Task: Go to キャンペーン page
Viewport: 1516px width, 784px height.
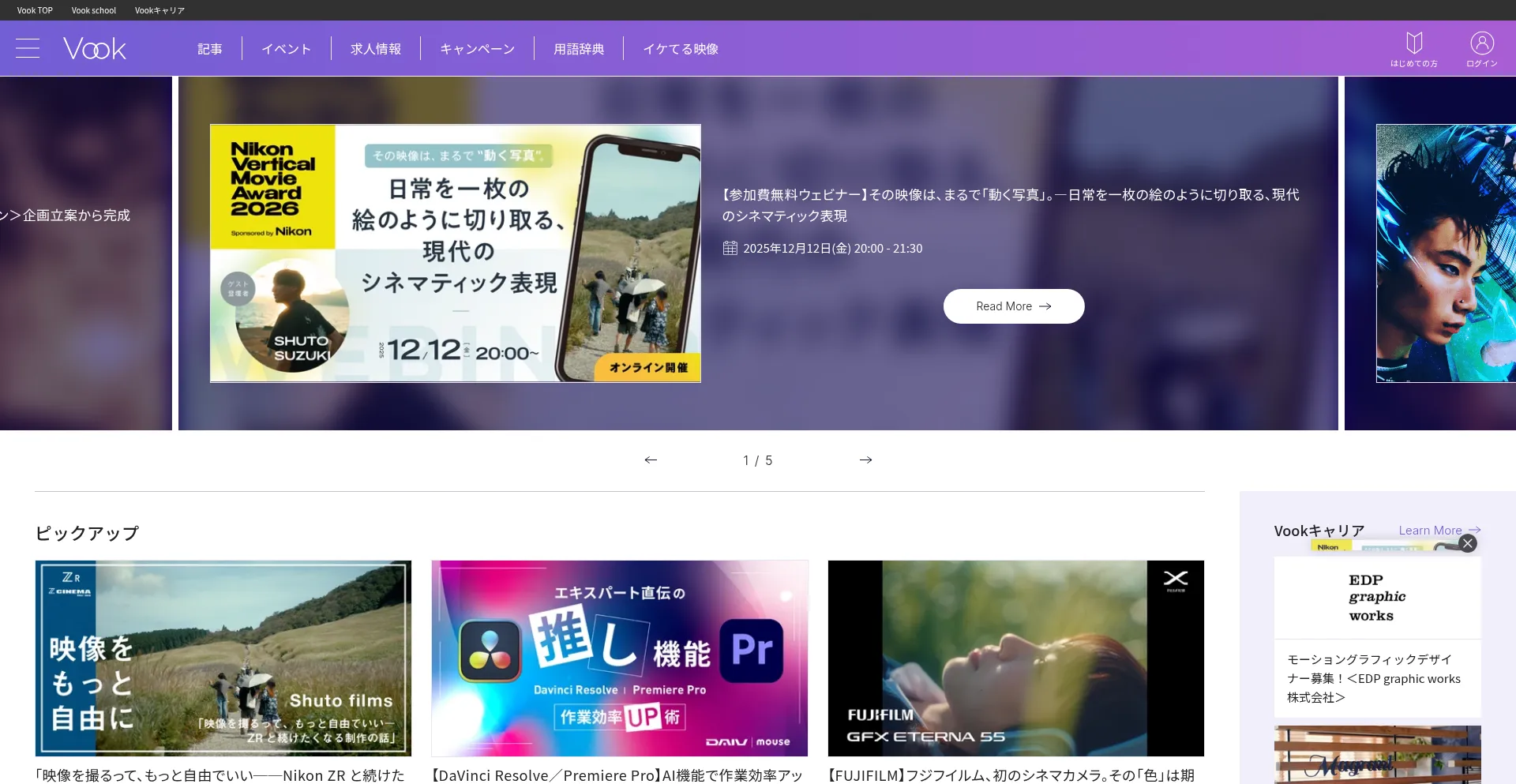Action: (x=478, y=49)
